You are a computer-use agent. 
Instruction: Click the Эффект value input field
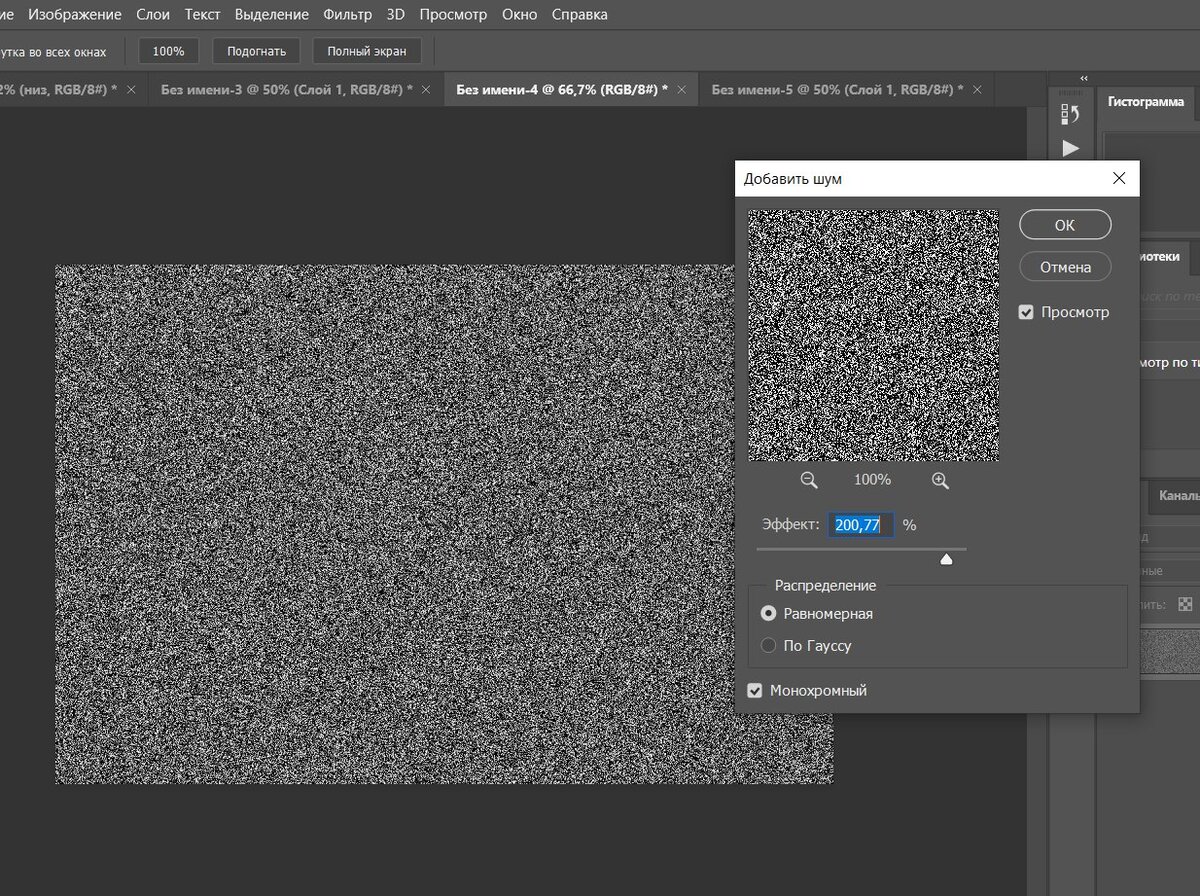860,525
